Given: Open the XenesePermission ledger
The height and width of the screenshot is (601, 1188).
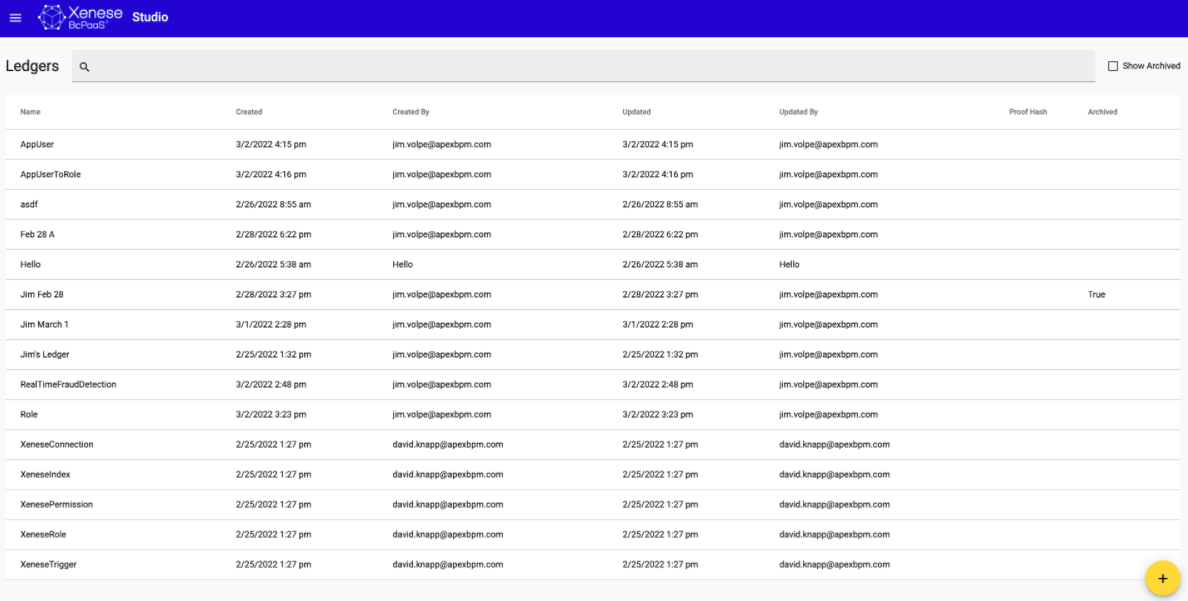Looking at the screenshot, I should pyautogui.click(x=57, y=505).
